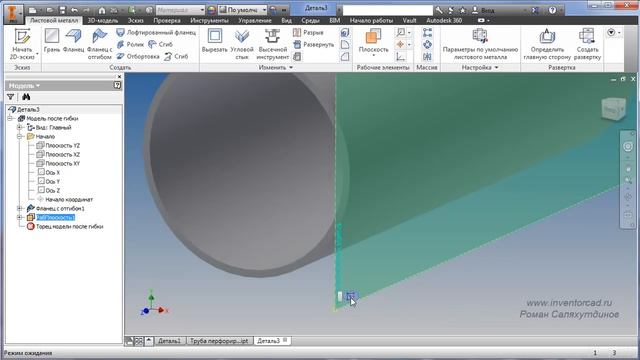Select Начало координат in the browser tree

(x=65, y=200)
